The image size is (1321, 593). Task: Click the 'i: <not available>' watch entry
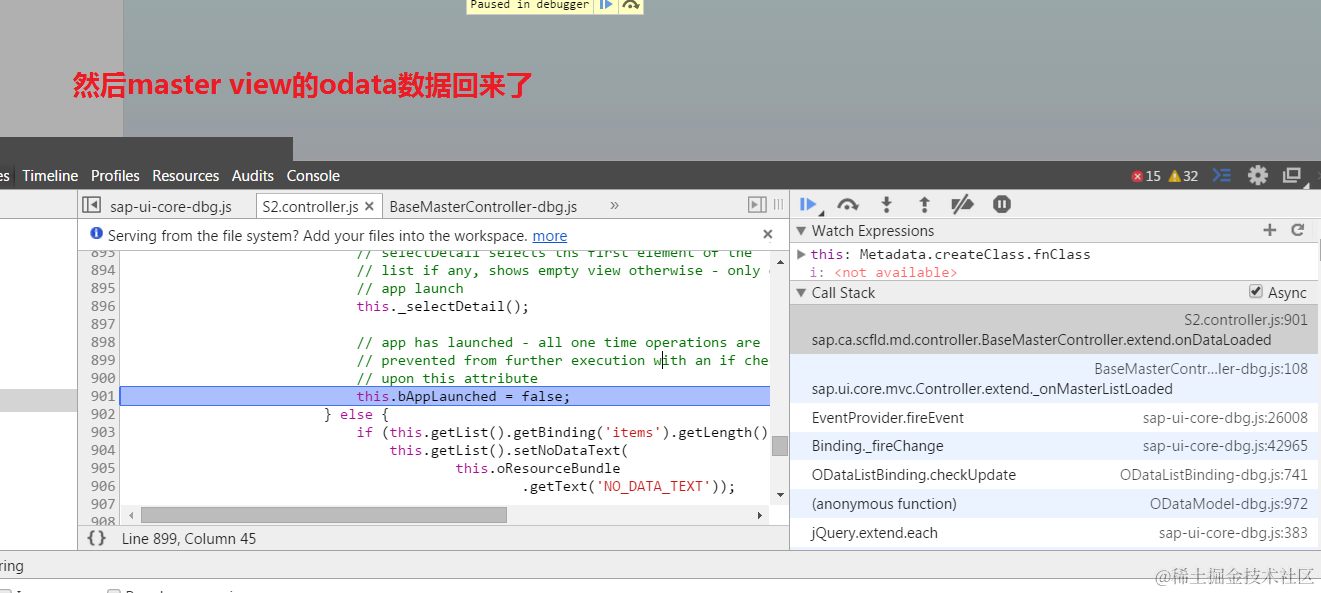click(883, 272)
